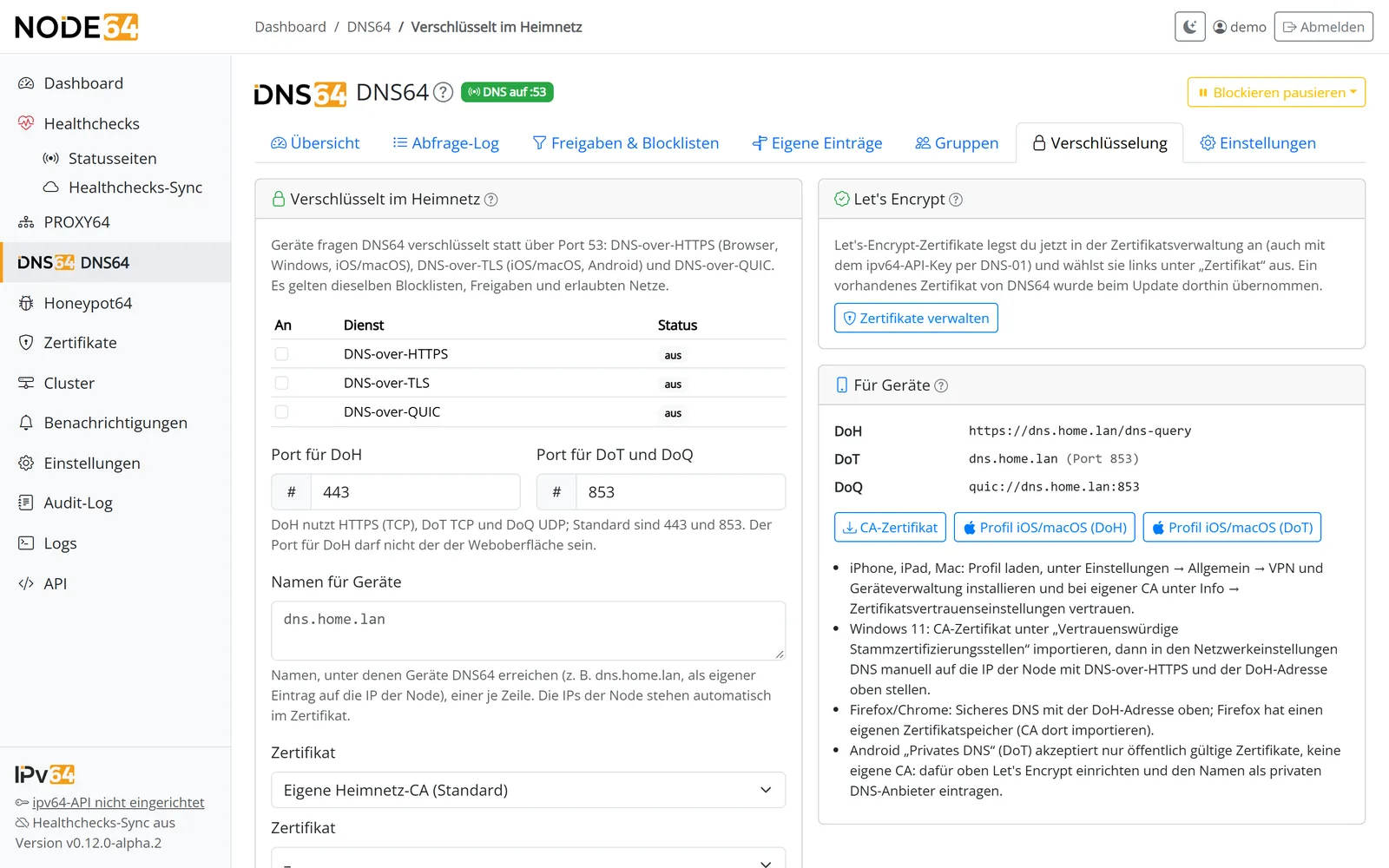The height and width of the screenshot is (868, 1389).
Task: Download Profil iOS/macOS (DoT)
Action: click(x=1232, y=527)
